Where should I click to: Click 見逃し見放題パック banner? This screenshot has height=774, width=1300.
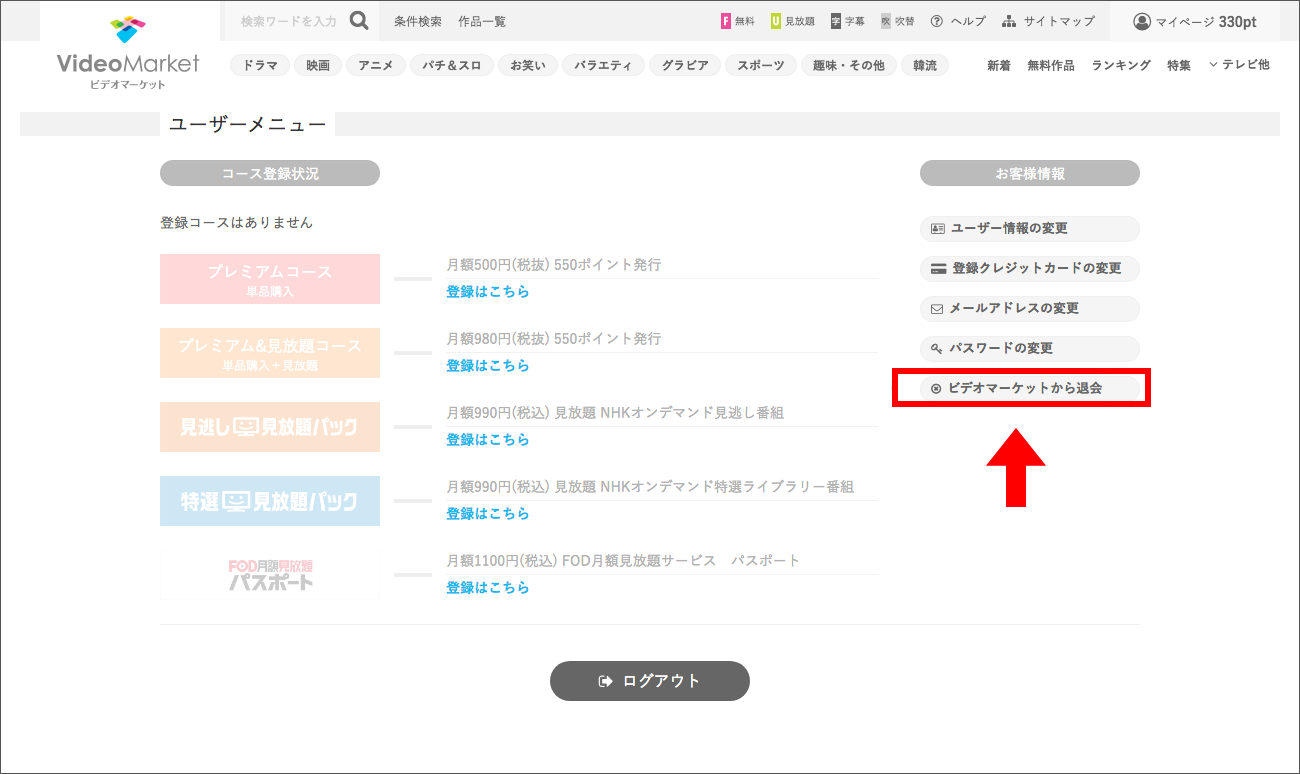(x=270, y=427)
